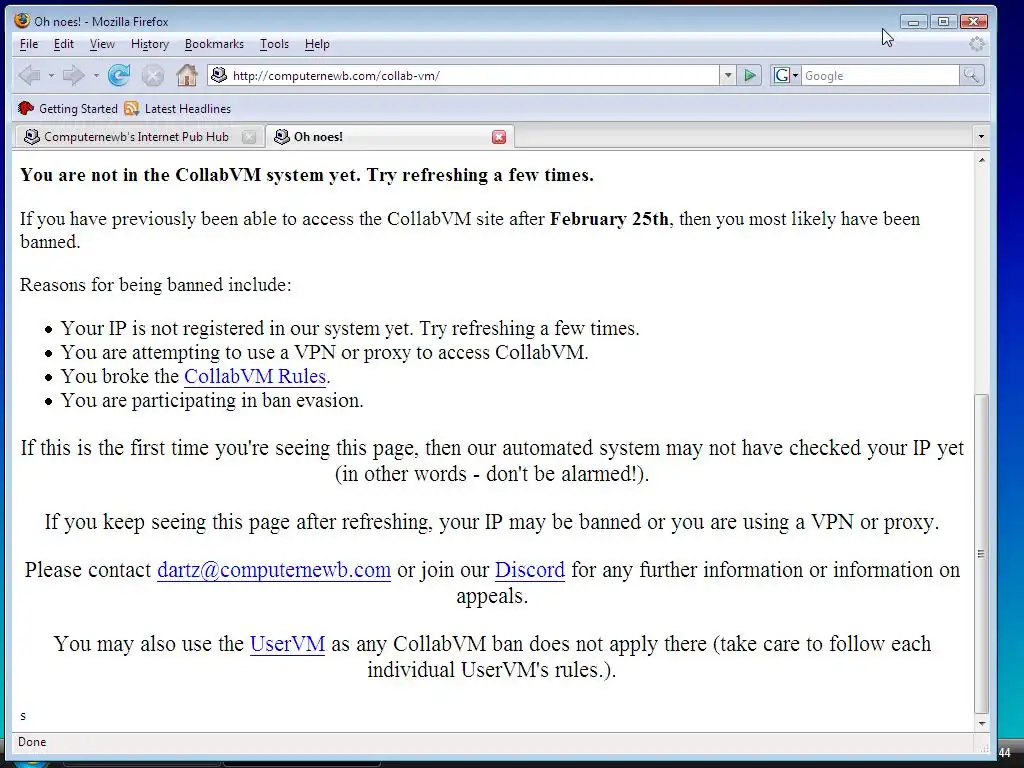Click the Forward navigation arrow

point(73,76)
